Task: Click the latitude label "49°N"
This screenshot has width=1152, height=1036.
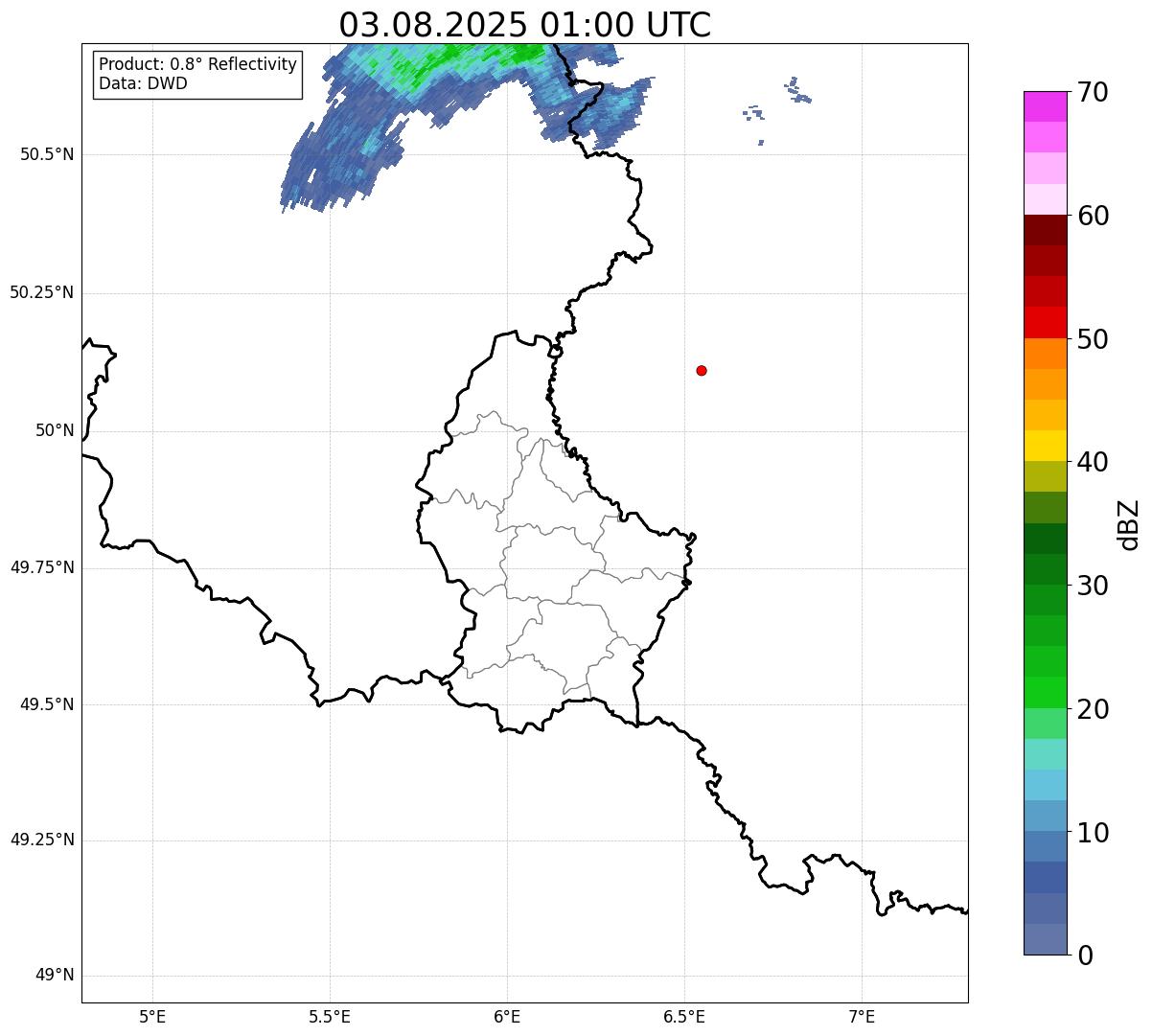Action: click(55, 976)
